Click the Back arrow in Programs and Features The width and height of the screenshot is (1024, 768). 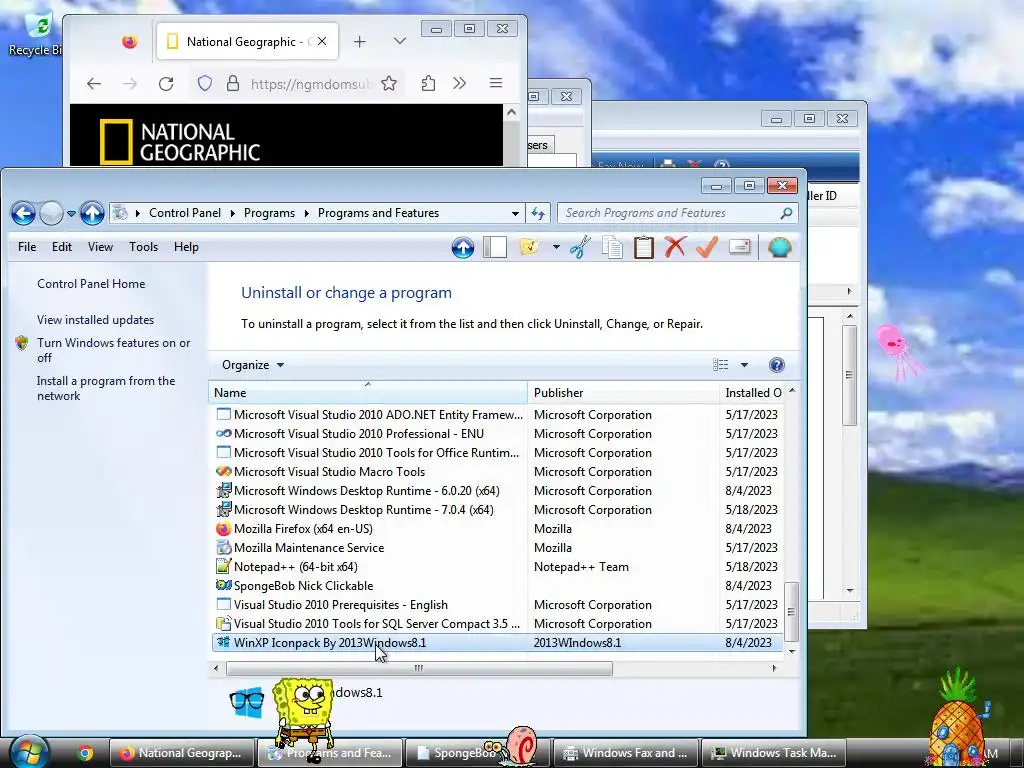click(x=23, y=213)
